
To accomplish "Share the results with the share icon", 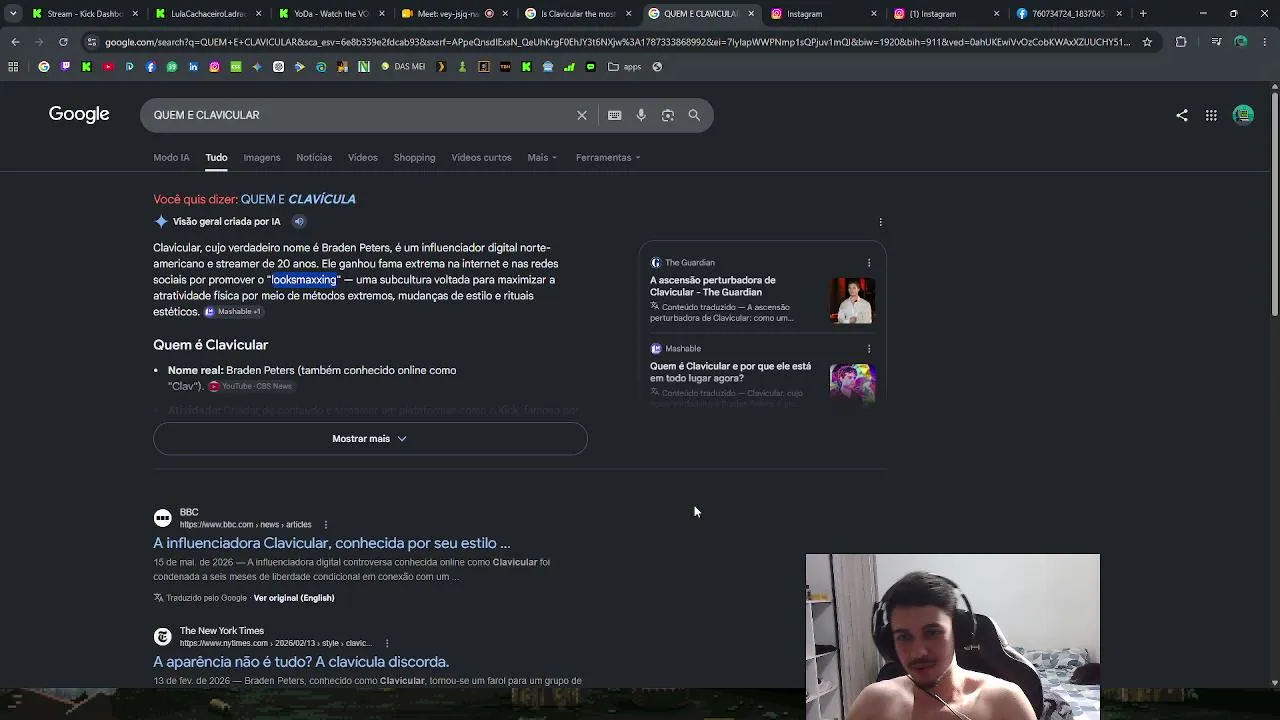I will (1182, 115).
